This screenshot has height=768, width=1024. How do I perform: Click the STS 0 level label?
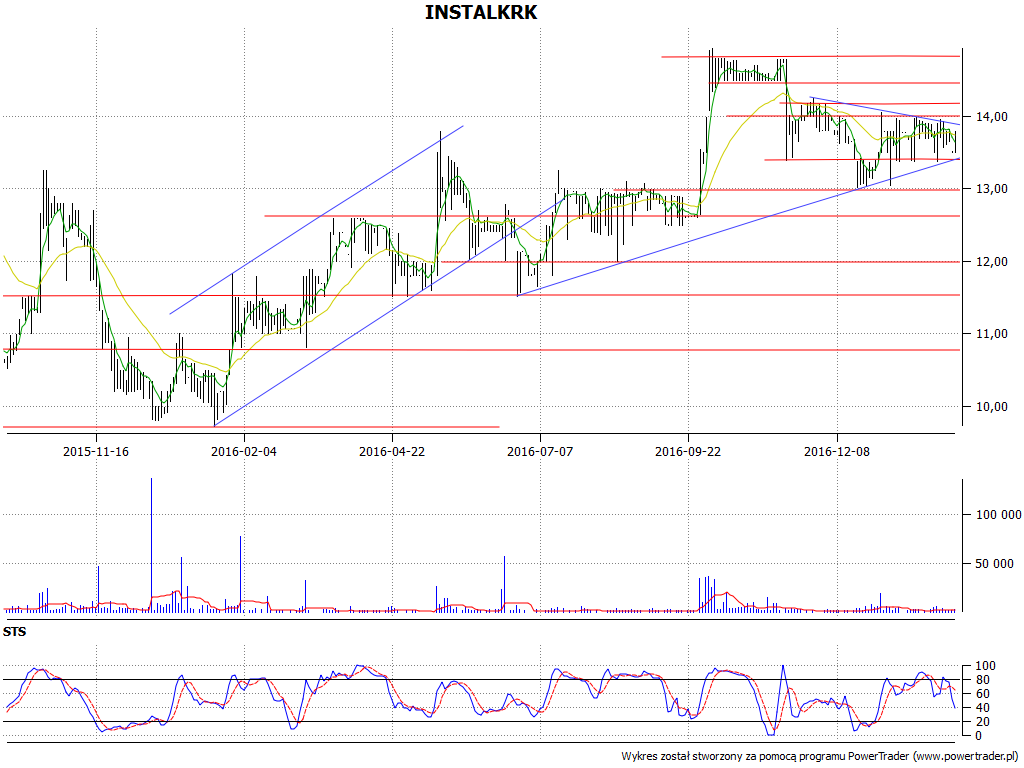[x=979, y=735]
